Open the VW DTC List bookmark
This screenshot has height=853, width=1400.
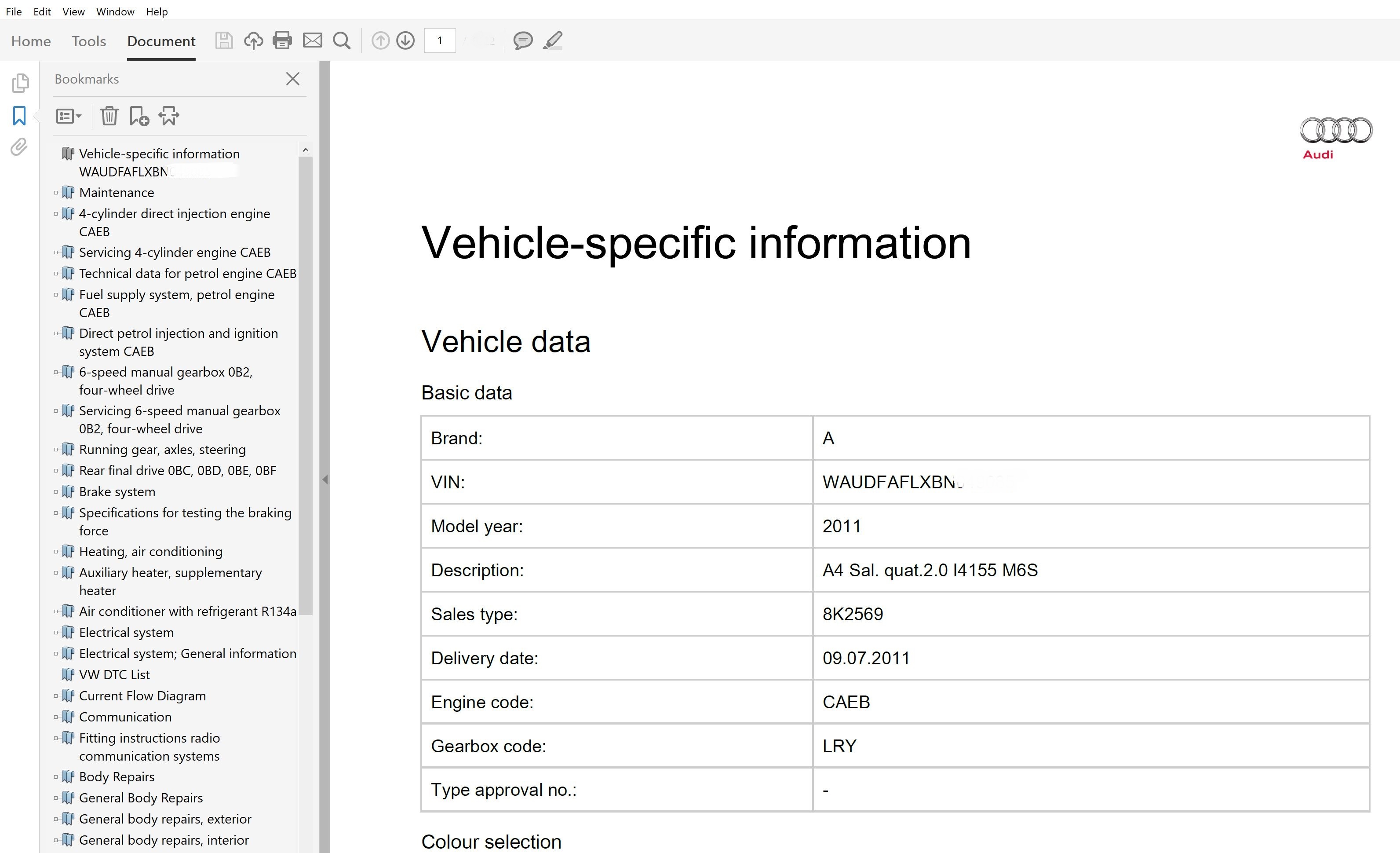point(114,674)
